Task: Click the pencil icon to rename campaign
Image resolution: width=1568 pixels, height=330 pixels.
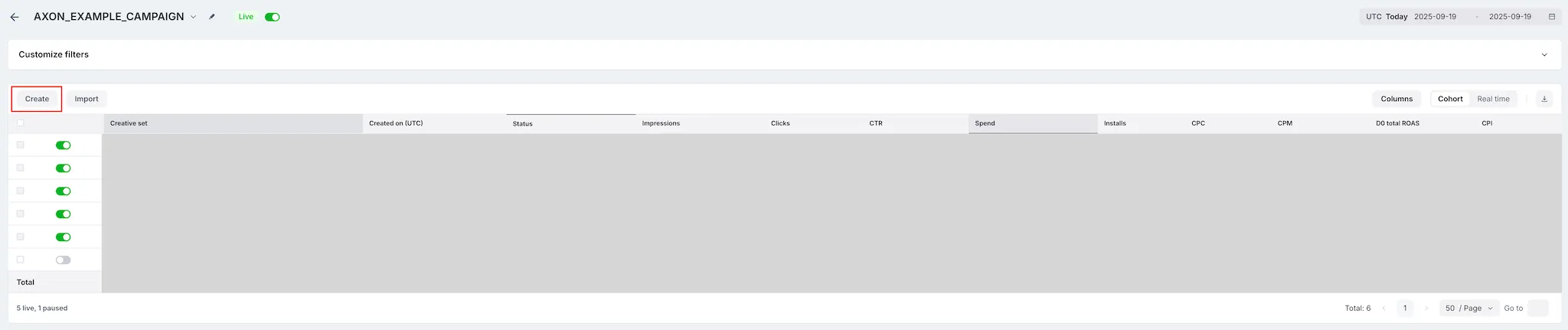Action: click(212, 17)
